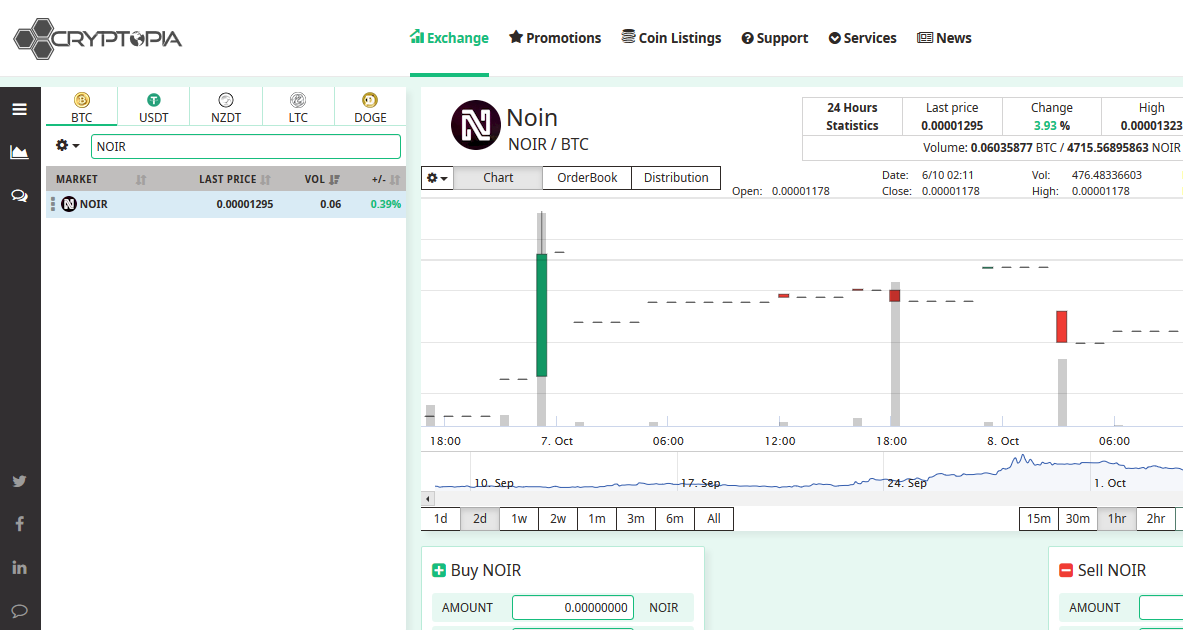1183x630 pixels.
Task: Open the chat bubbles icon in sidebar
Action: click(x=20, y=196)
